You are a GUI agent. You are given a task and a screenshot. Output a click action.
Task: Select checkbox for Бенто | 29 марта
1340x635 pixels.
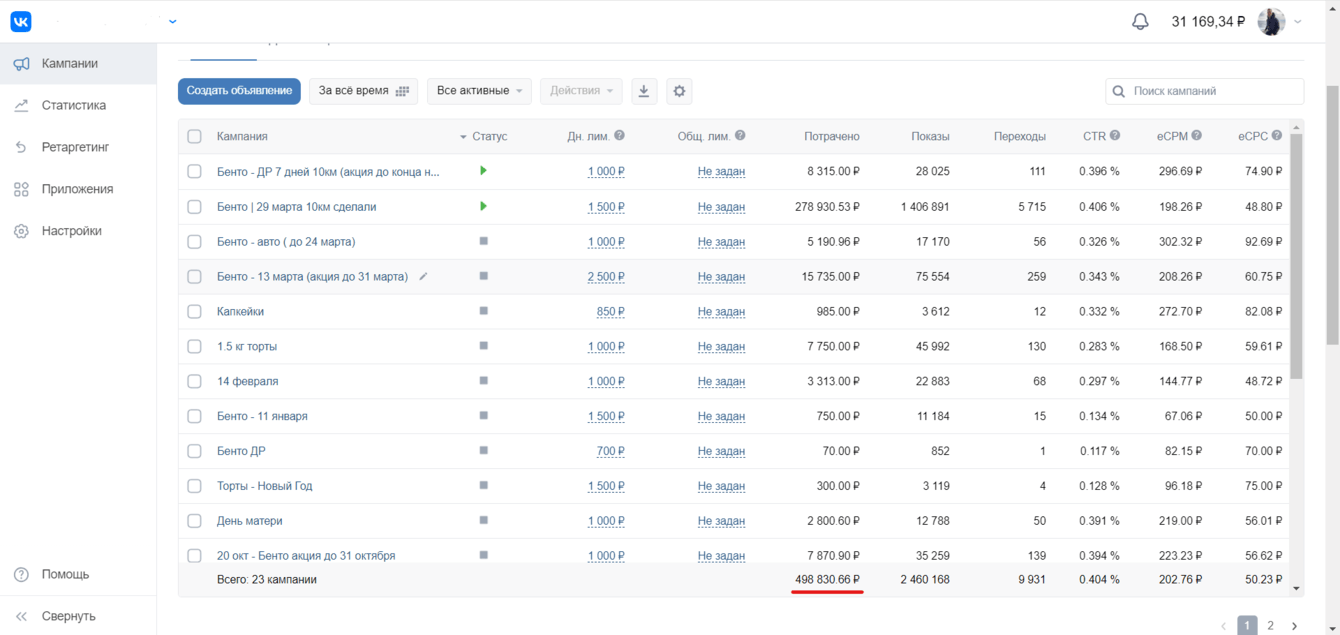point(194,206)
